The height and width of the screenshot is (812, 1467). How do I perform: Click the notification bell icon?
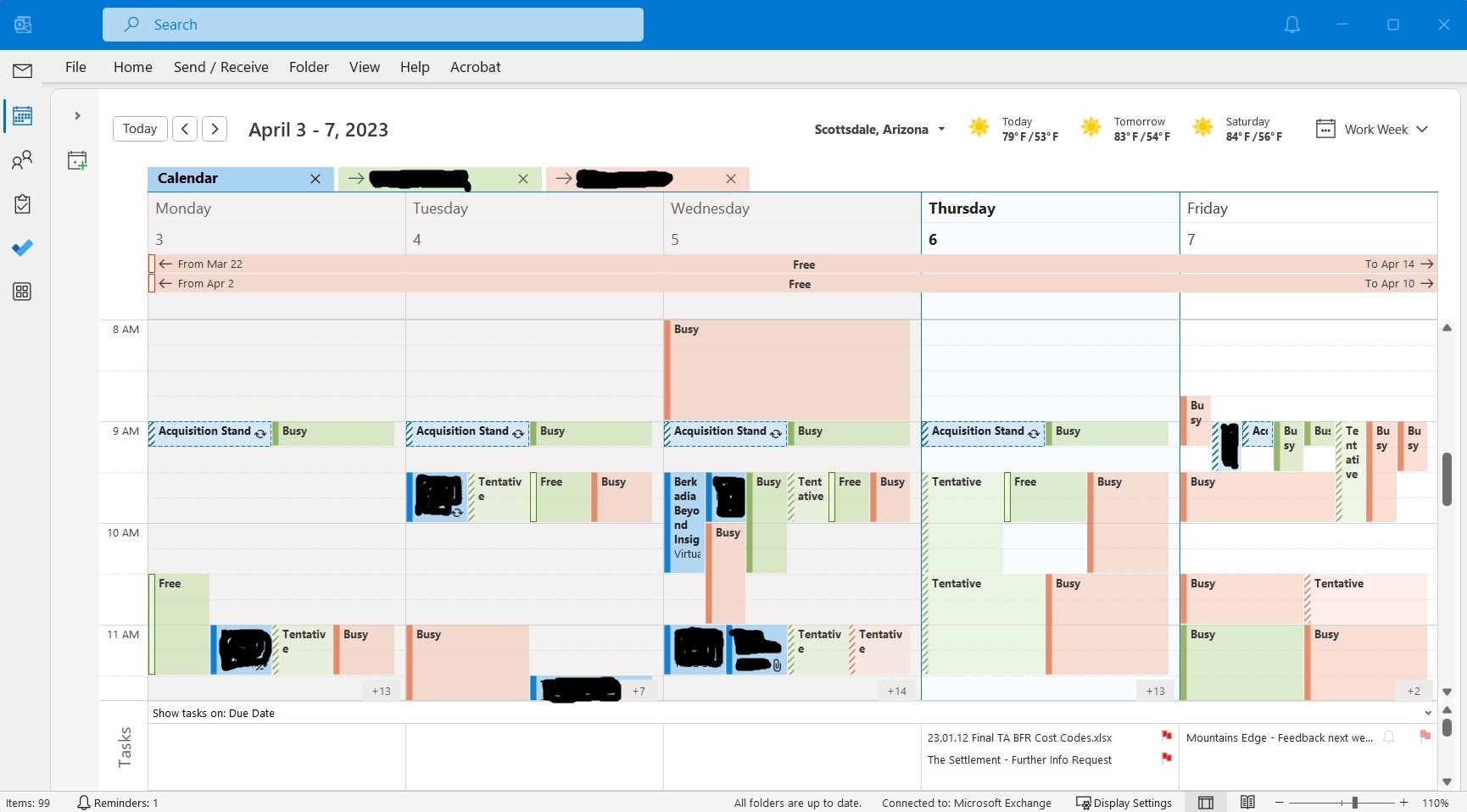pos(1291,25)
